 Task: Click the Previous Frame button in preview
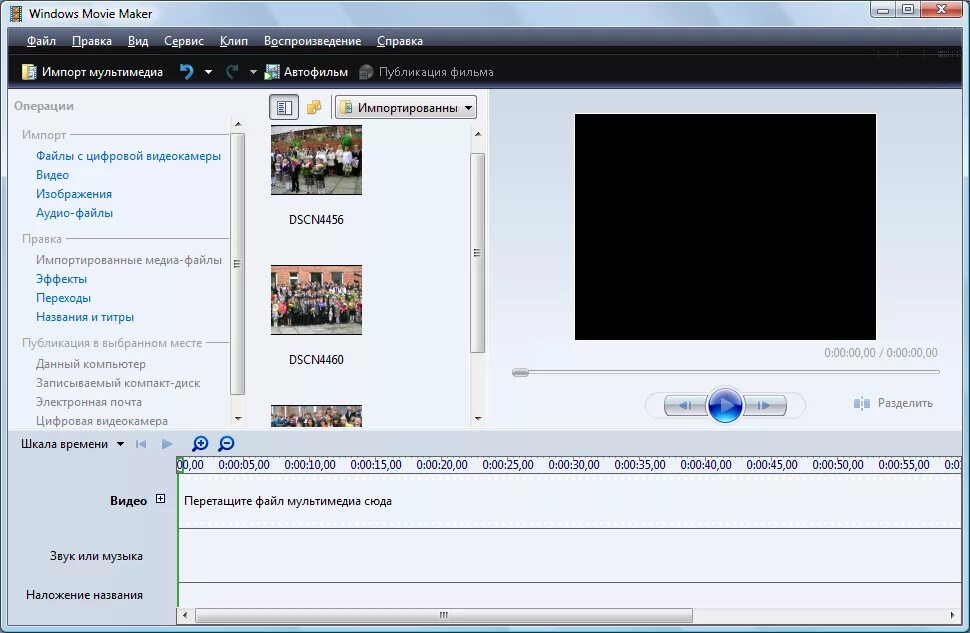coord(685,405)
